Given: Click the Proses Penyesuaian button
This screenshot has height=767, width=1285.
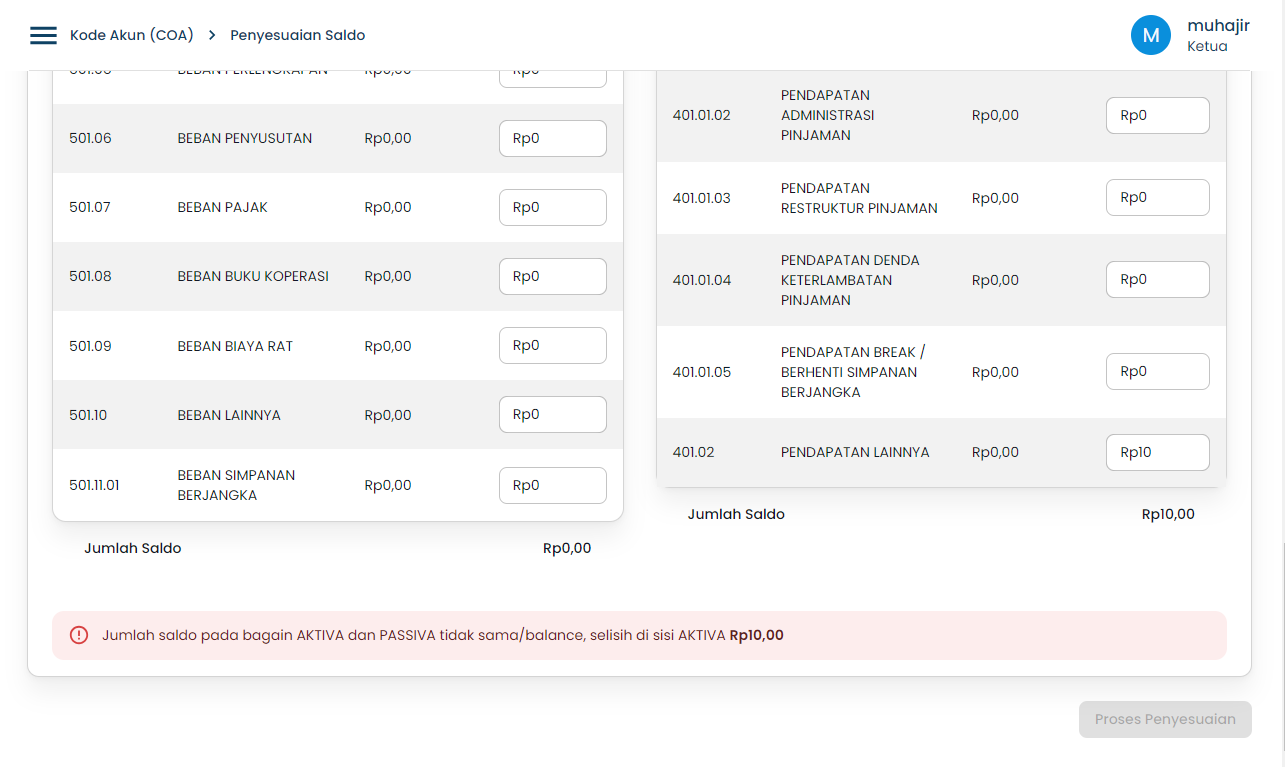Looking at the screenshot, I should click(1164, 719).
